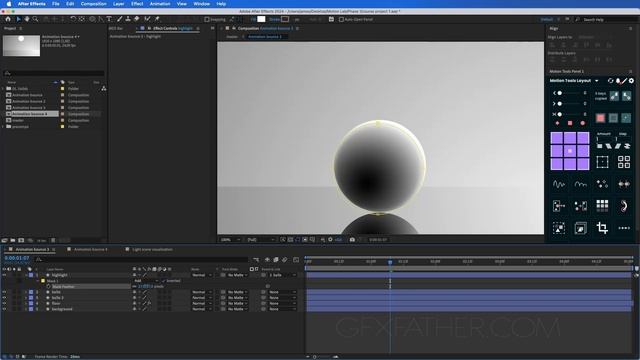Screen dimensions: 640x360
Task: Hide the 'balle' layer eye icon
Action: (4, 292)
